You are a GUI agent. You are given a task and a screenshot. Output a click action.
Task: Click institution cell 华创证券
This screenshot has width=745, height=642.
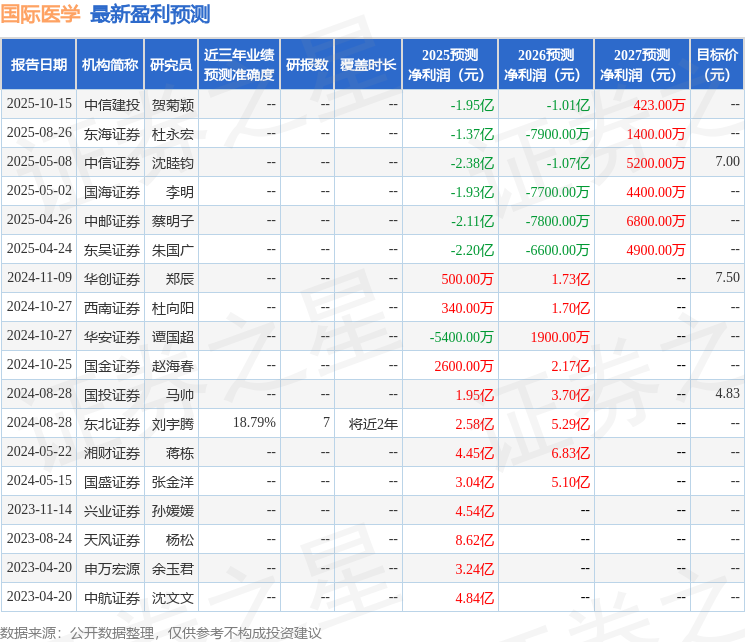pos(112,279)
